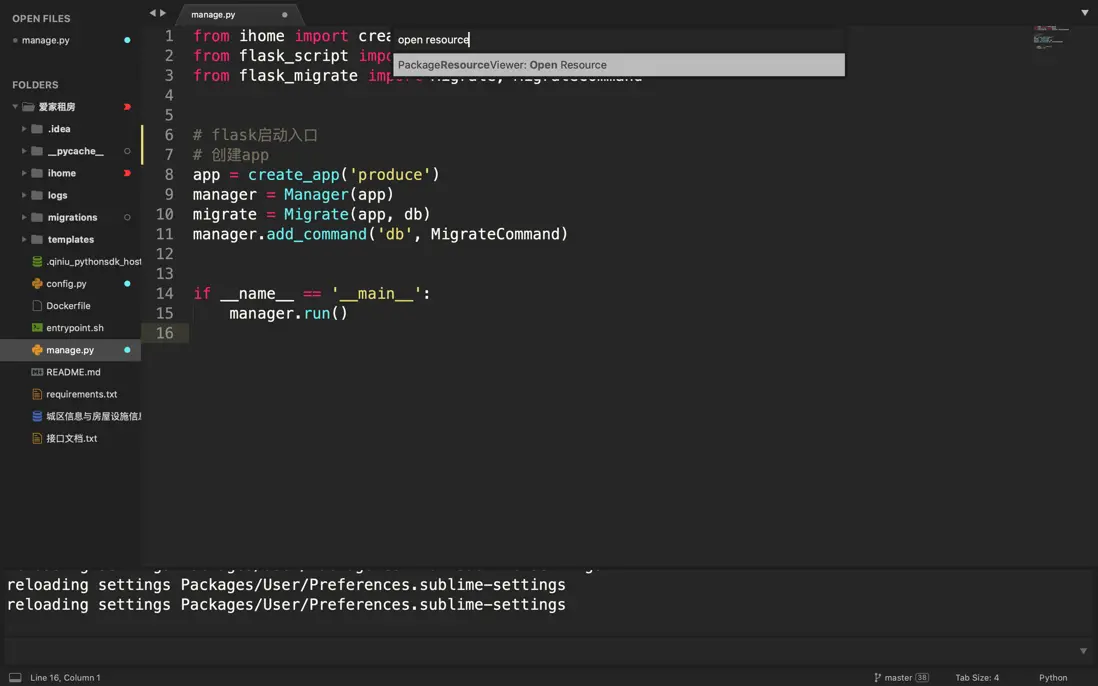Viewport: 1098px width, 686px height.
Task: Click manager.run() on line 15
Action: pyautogui.click(x=289, y=313)
